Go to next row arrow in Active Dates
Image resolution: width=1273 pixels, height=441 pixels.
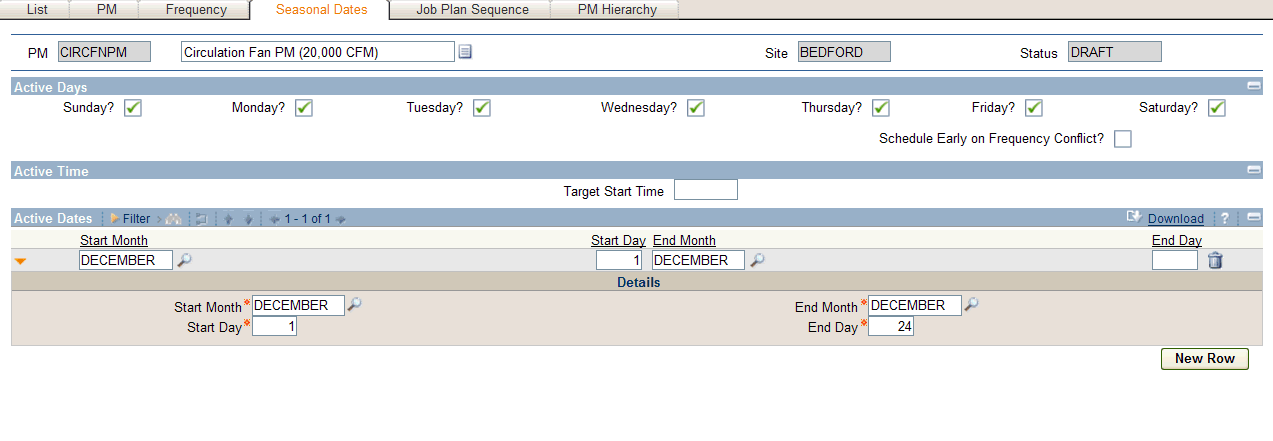pos(247,219)
